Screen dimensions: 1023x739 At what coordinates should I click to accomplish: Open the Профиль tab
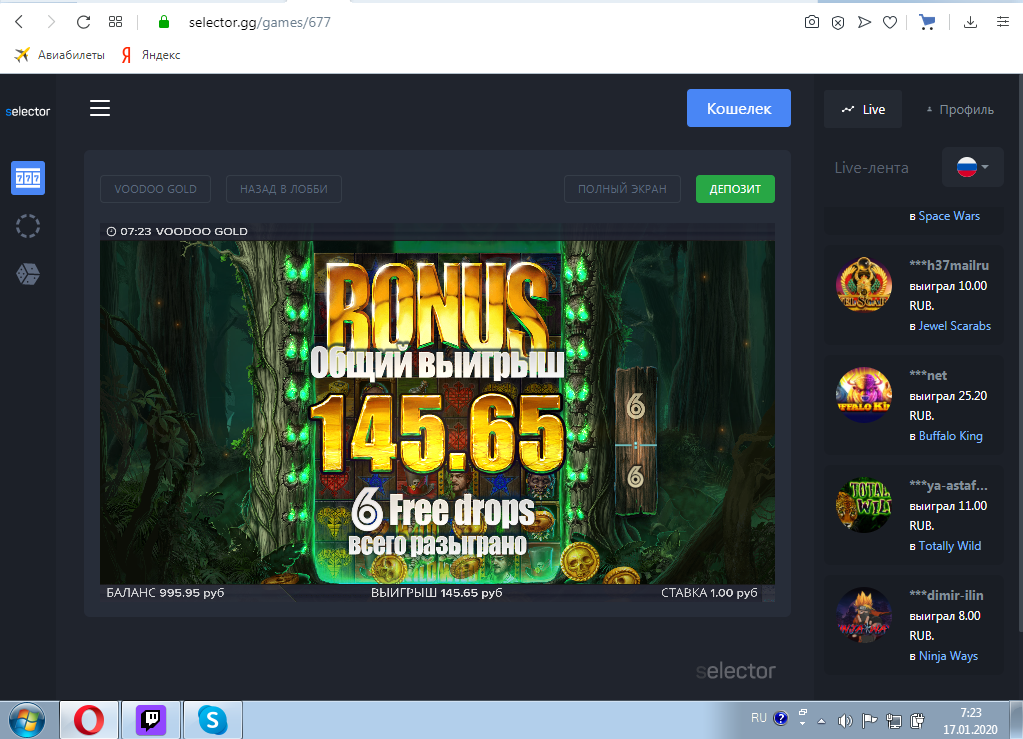pyautogui.click(x=960, y=109)
